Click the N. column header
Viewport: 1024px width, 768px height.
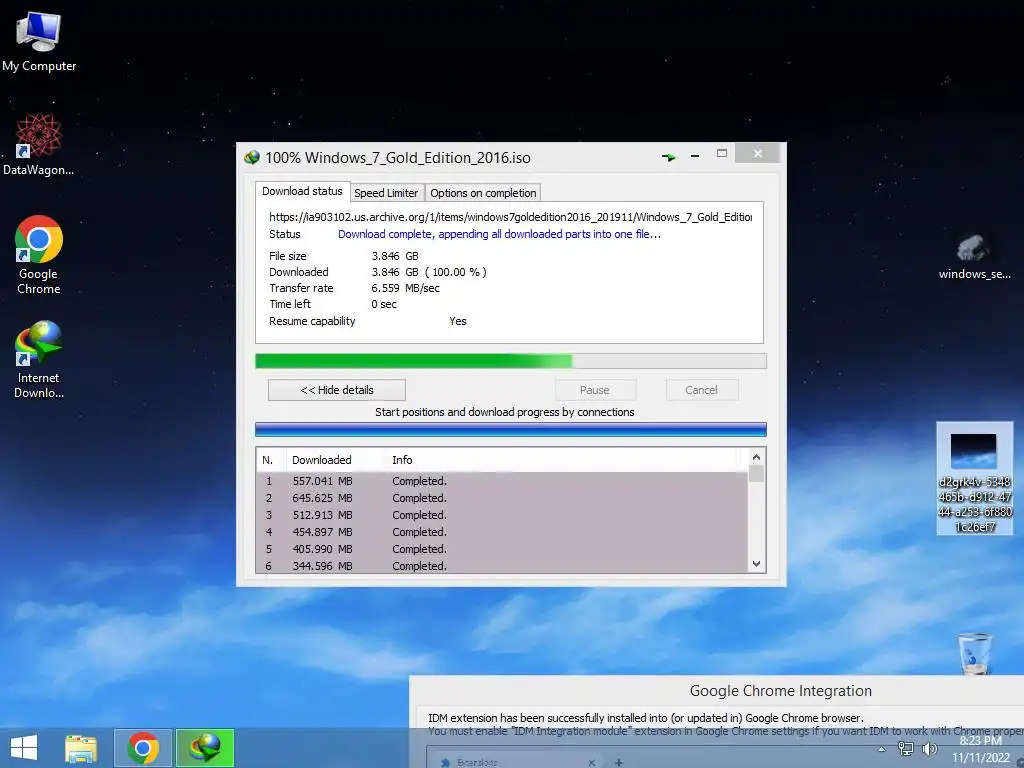271,460
